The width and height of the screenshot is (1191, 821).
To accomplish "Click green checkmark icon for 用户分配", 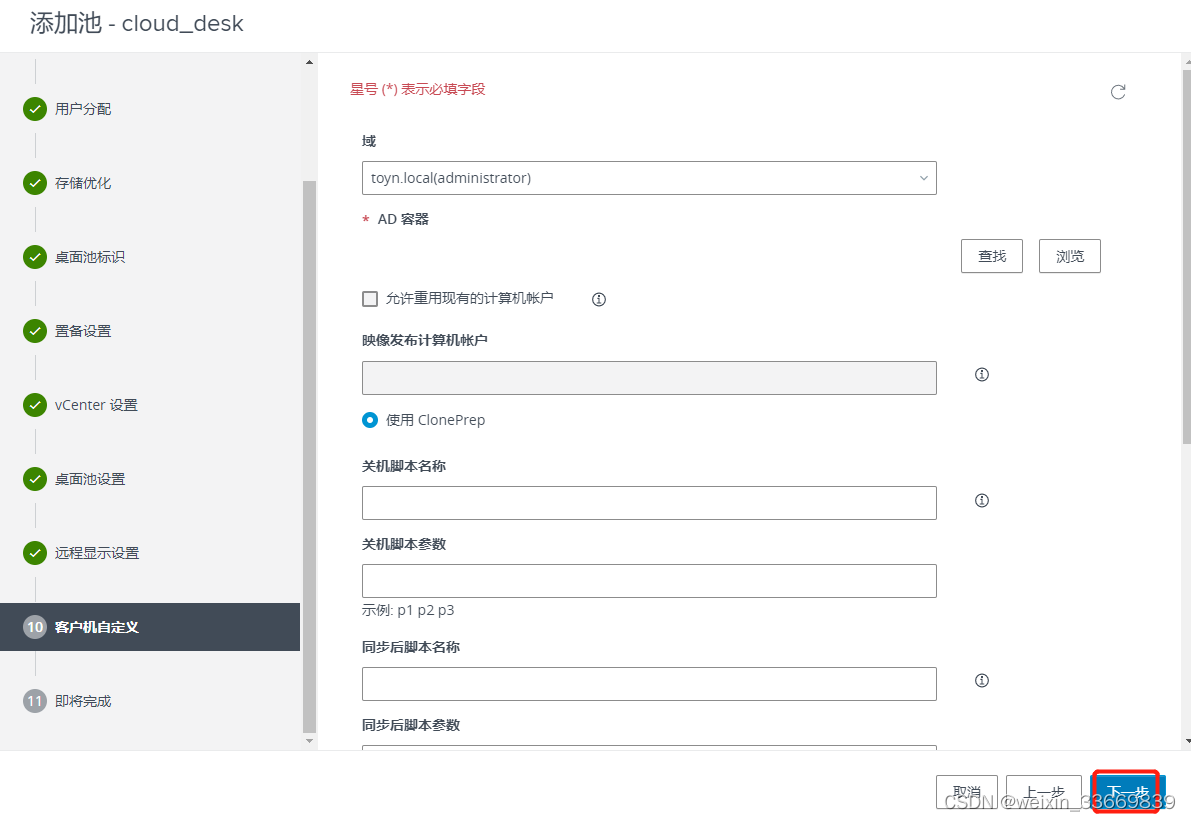I will pyautogui.click(x=35, y=109).
